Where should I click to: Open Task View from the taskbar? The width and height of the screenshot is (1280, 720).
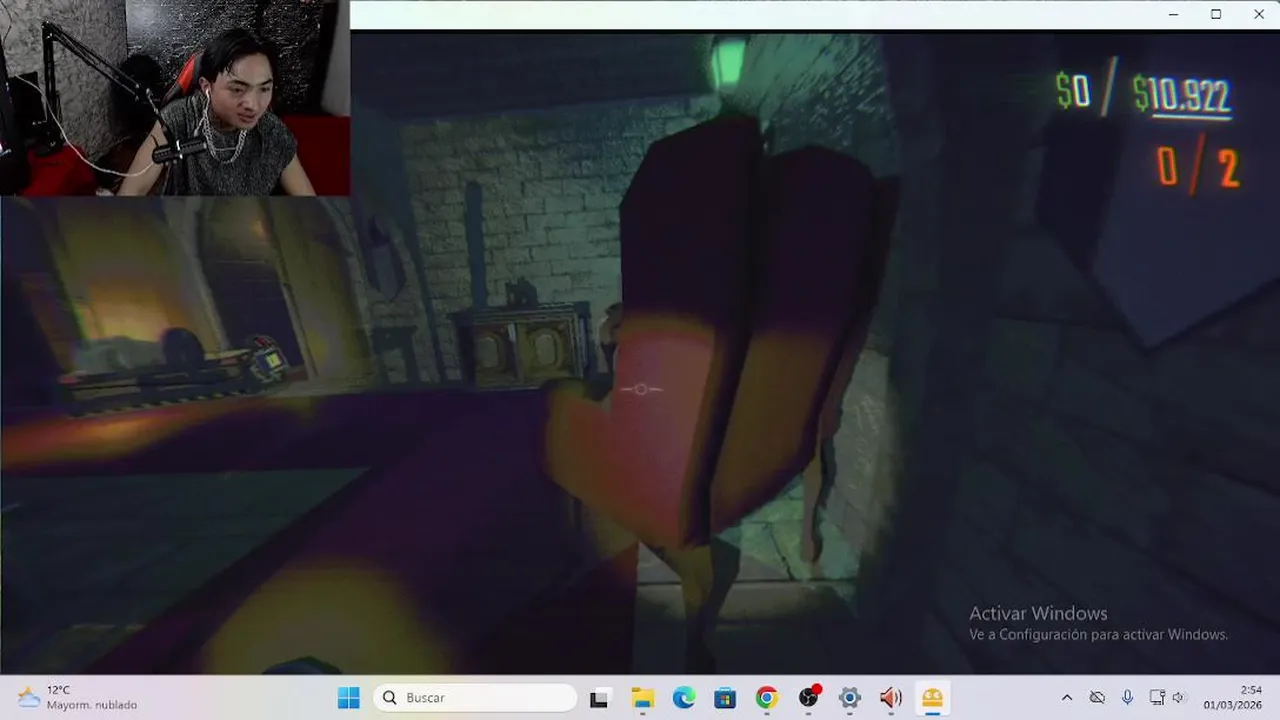(599, 698)
